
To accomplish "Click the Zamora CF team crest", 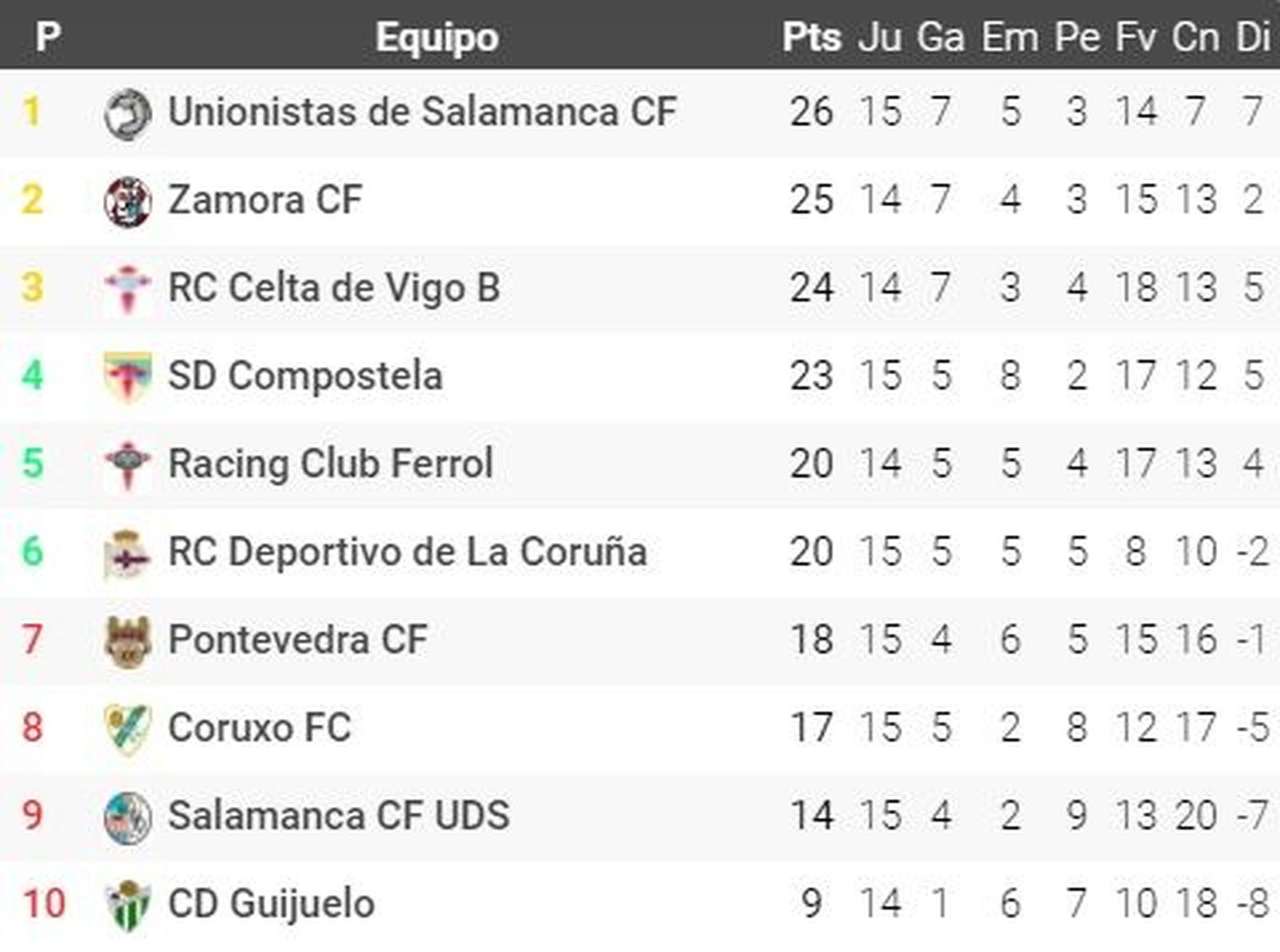I will [127, 201].
